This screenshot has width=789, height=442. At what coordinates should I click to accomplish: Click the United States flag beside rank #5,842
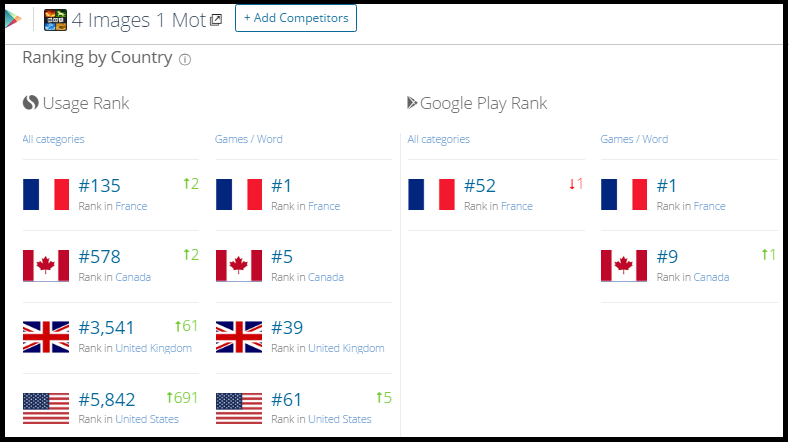coord(46,408)
